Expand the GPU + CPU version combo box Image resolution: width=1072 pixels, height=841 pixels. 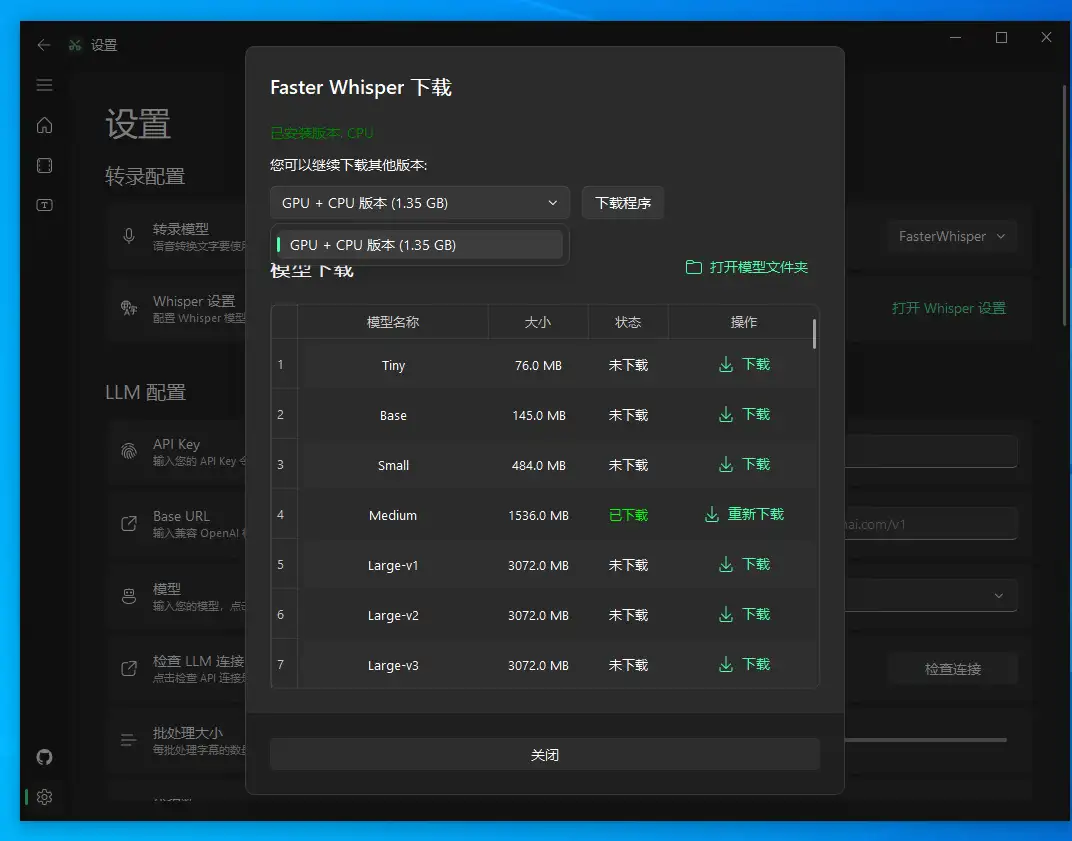coord(419,203)
